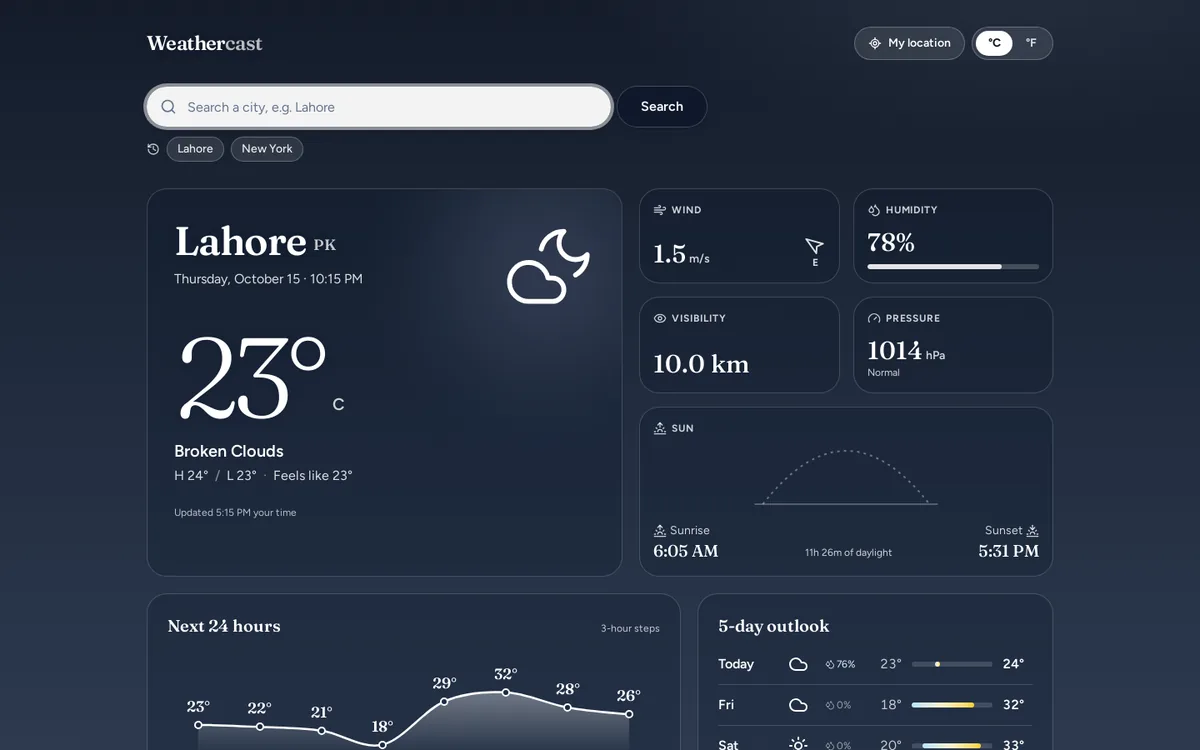1200x750 pixels.
Task: Switch units to Celsius
Action: pyautogui.click(x=994, y=43)
